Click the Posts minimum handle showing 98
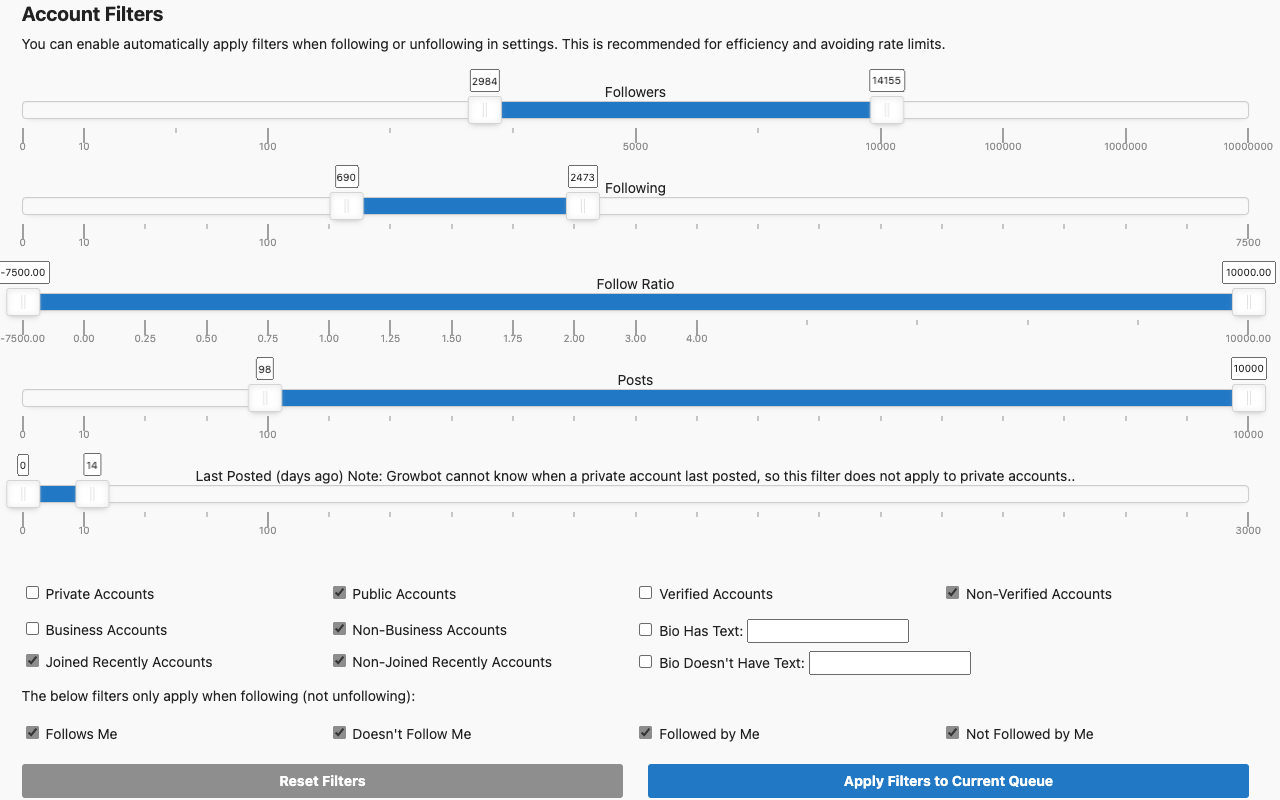1280x800 pixels. [265, 398]
